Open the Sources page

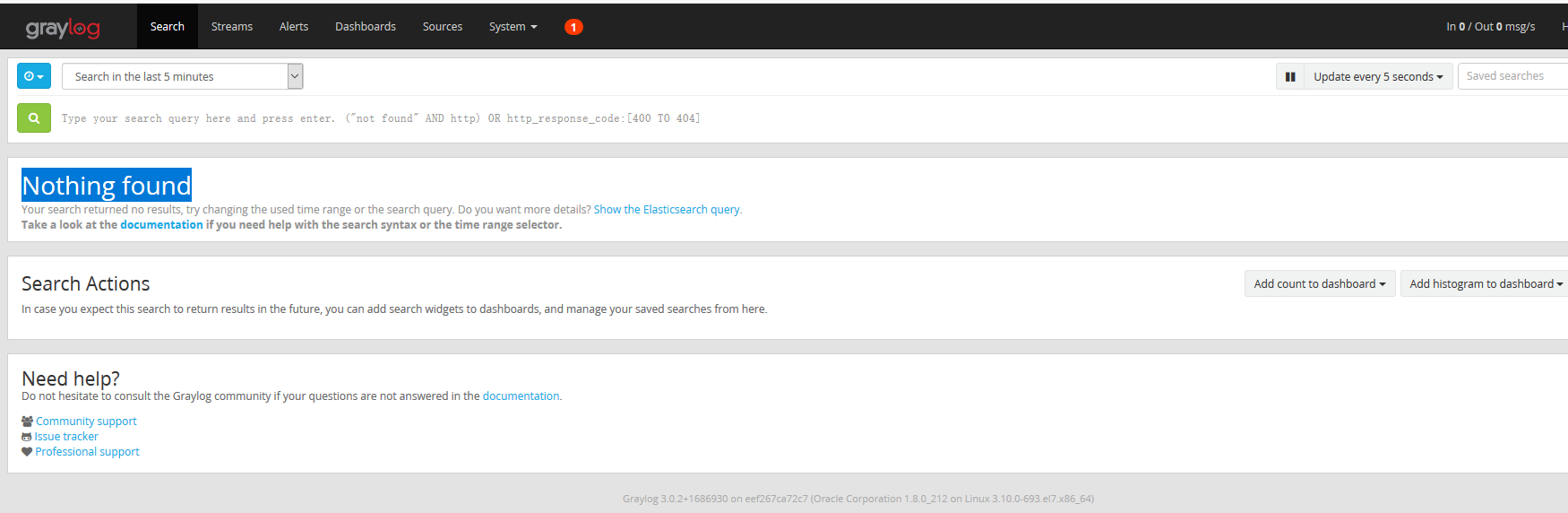(x=443, y=26)
